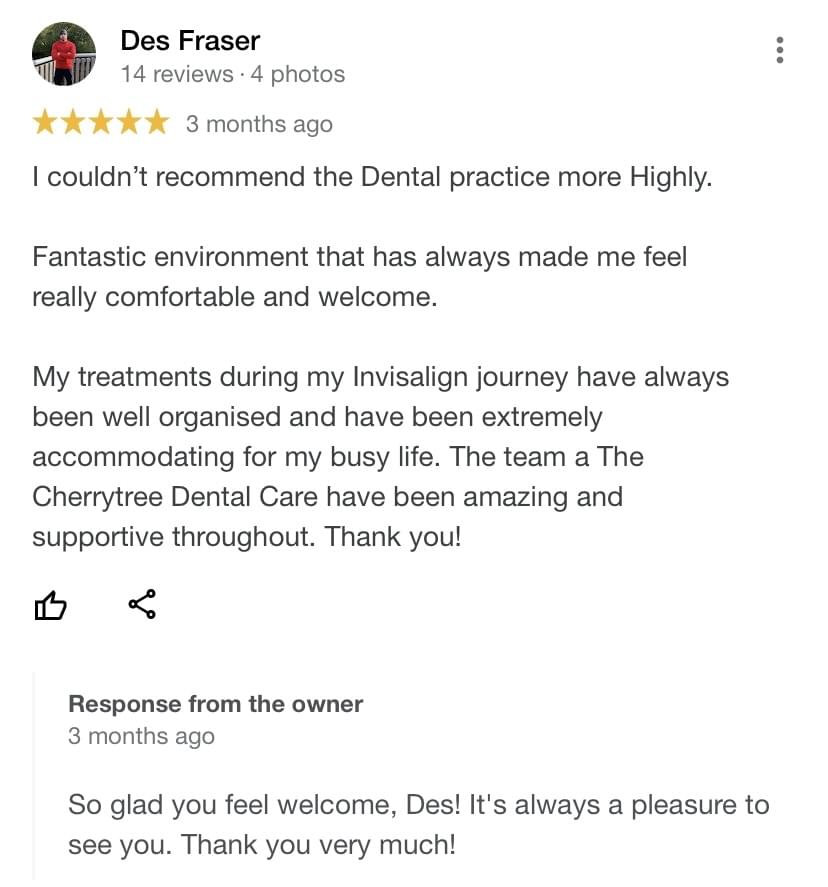The width and height of the screenshot is (828, 887).
Task: Click the owner response's "3 months ago" date
Action: [x=141, y=737]
